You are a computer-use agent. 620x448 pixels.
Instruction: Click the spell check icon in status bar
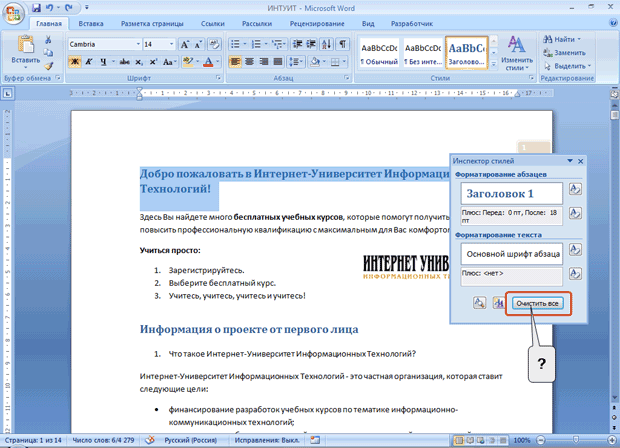pos(149,440)
